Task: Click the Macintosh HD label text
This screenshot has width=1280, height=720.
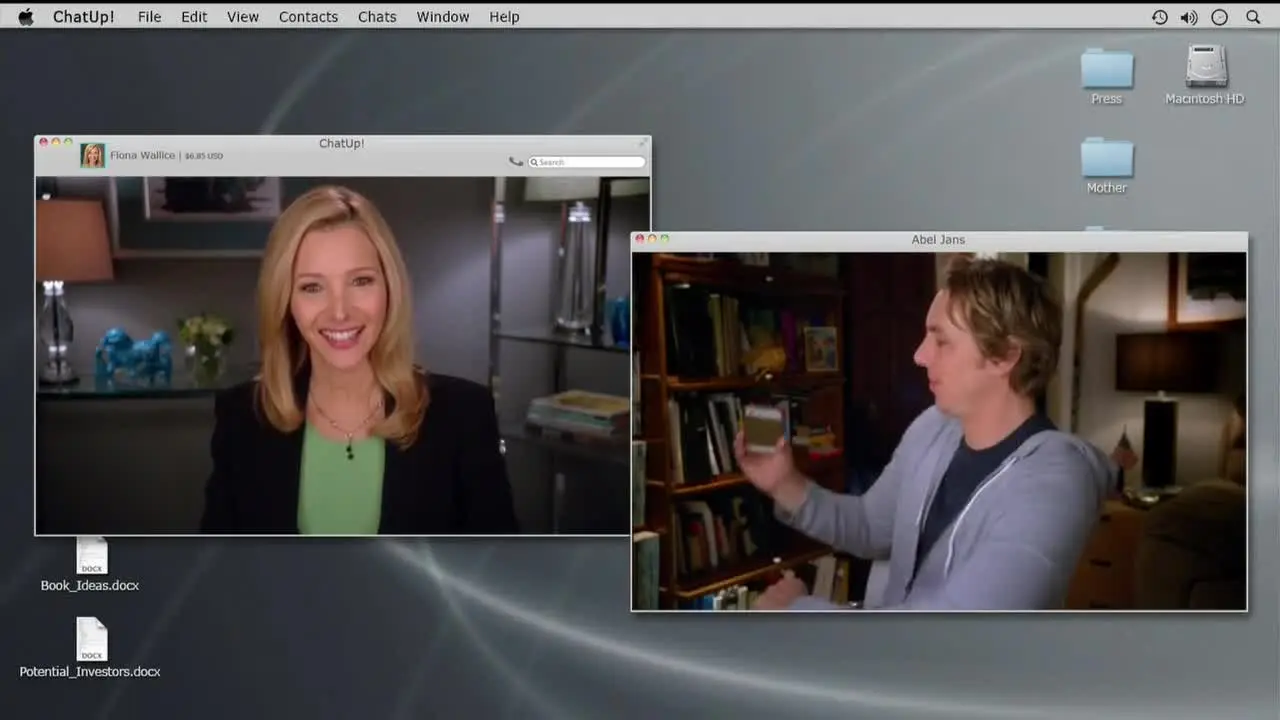Action: pyautogui.click(x=1205, y=99)
